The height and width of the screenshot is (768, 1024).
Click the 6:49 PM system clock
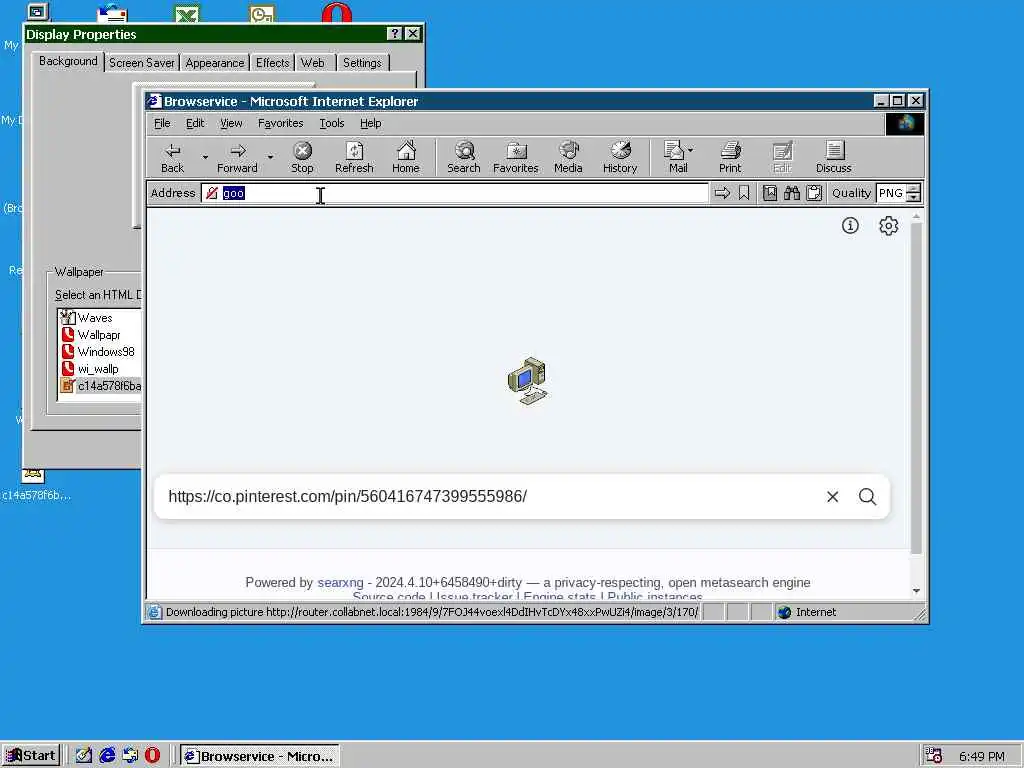tap(982, 756)
